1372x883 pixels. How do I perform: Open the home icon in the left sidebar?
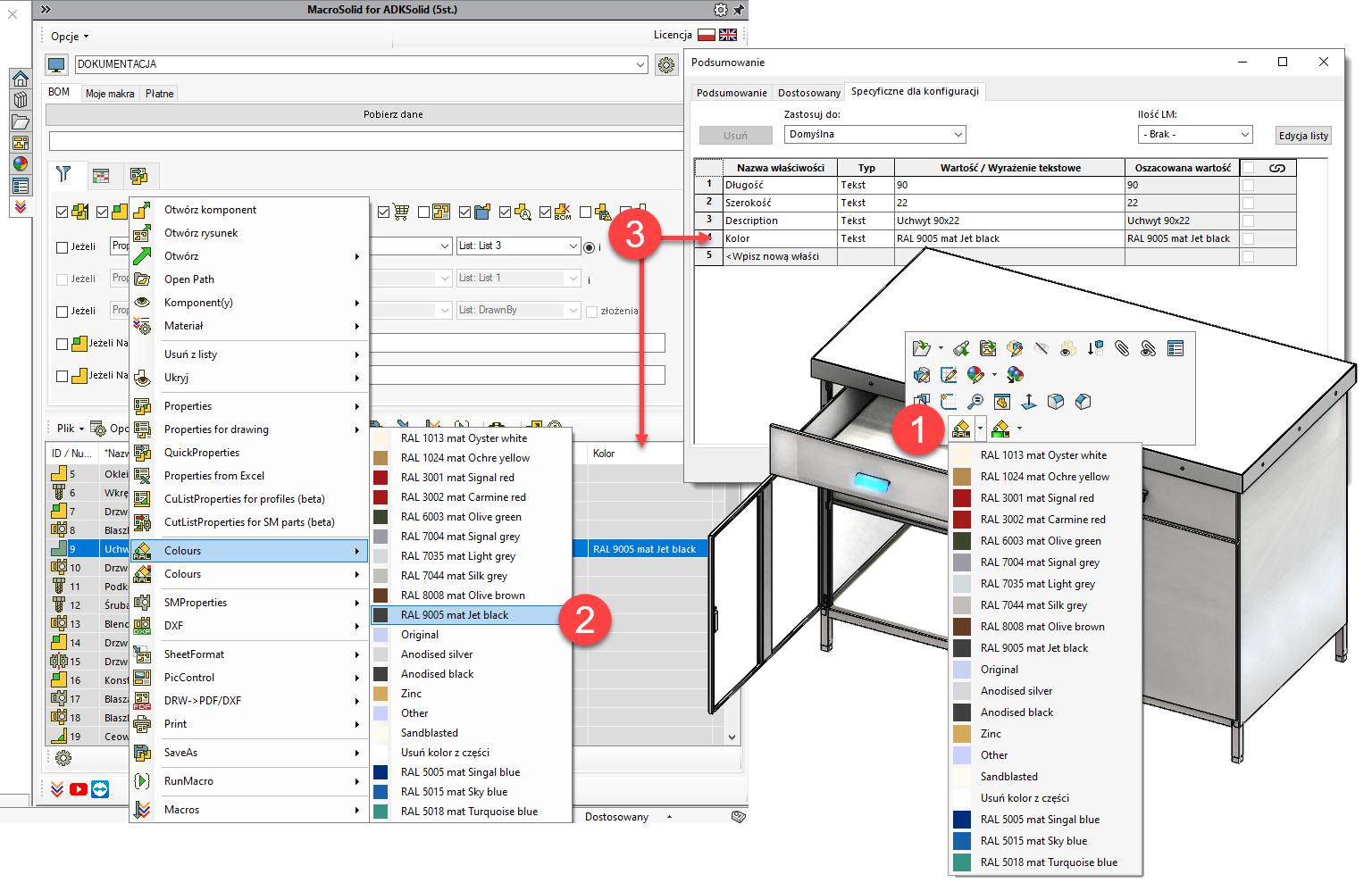click(20, 79)
